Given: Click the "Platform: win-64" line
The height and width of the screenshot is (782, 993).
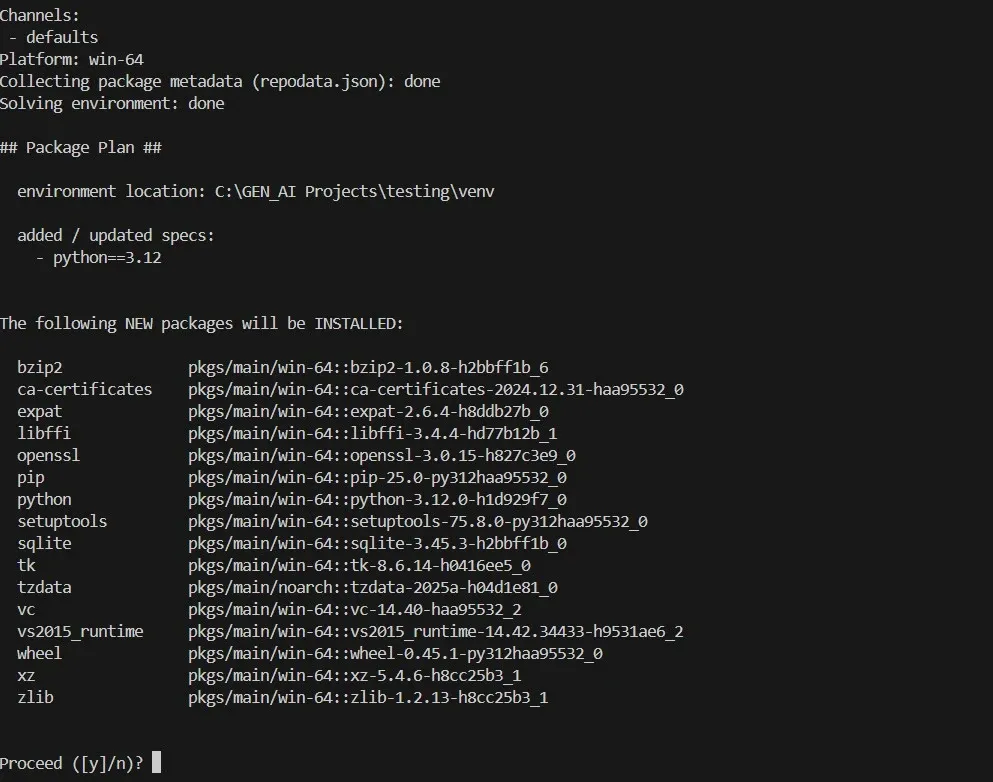Looking at the screenshot, I should pos(72,59).
